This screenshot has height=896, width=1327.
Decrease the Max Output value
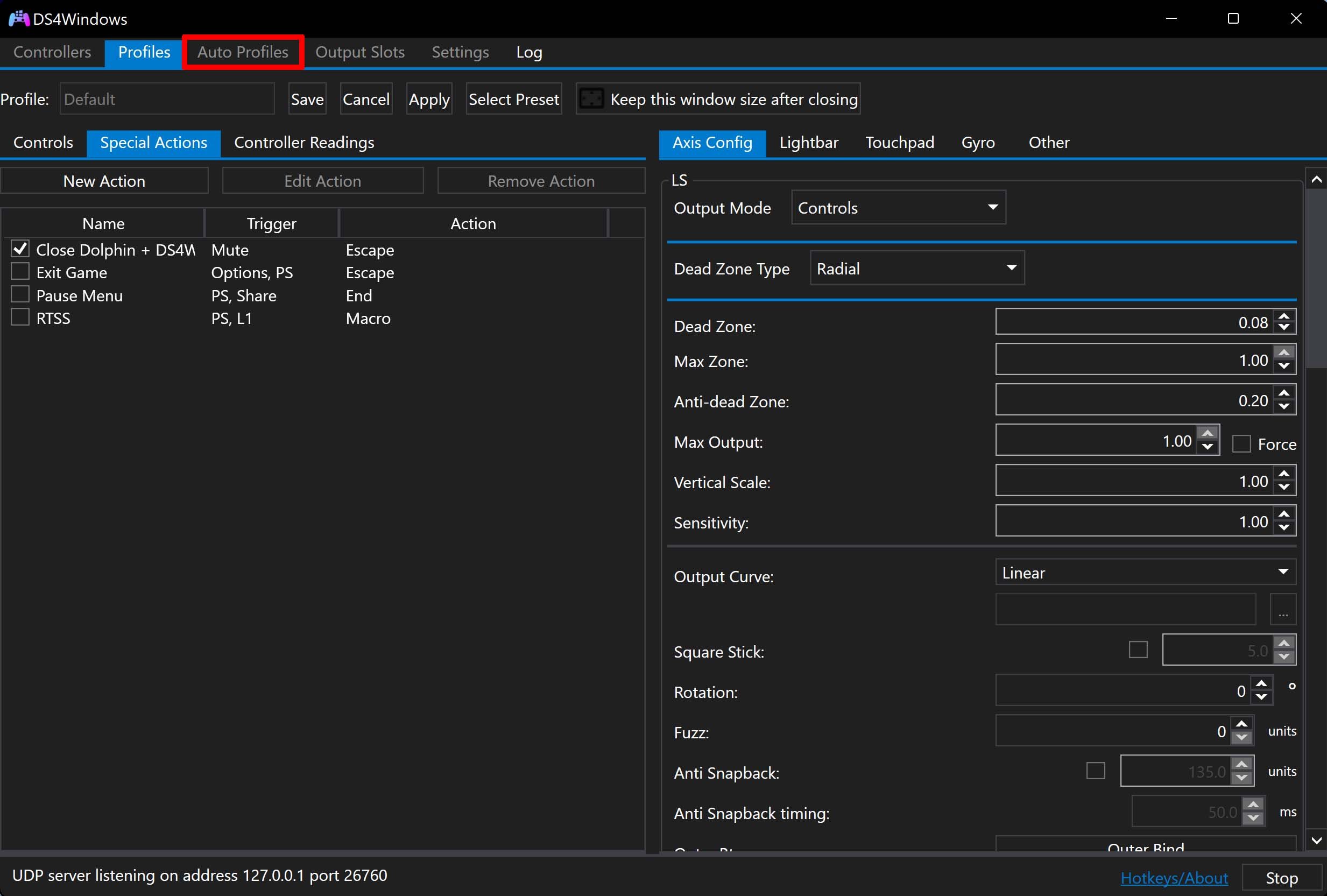click(x=1208, y=447)
